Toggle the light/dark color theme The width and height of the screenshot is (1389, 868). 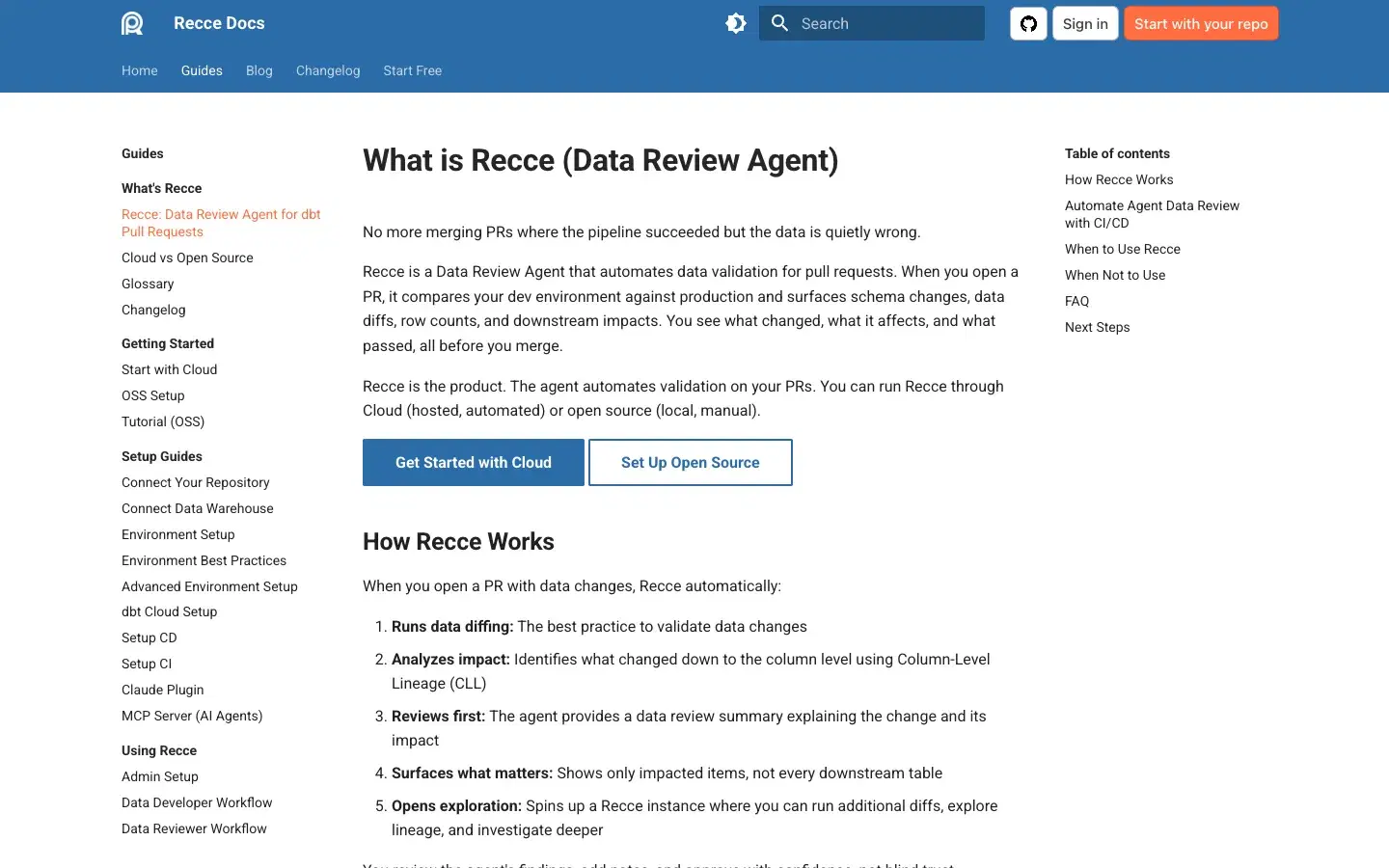pyautogui.click(x=736, y=23)
